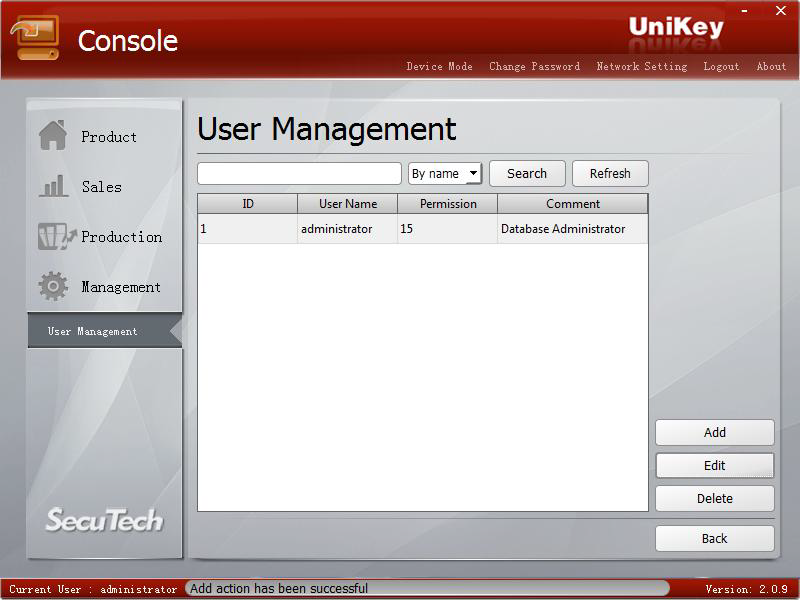Close the Console window
Image resolution: width=800 pixels, height=600 pixels.
pyautogui.click(x=781, y=11)
